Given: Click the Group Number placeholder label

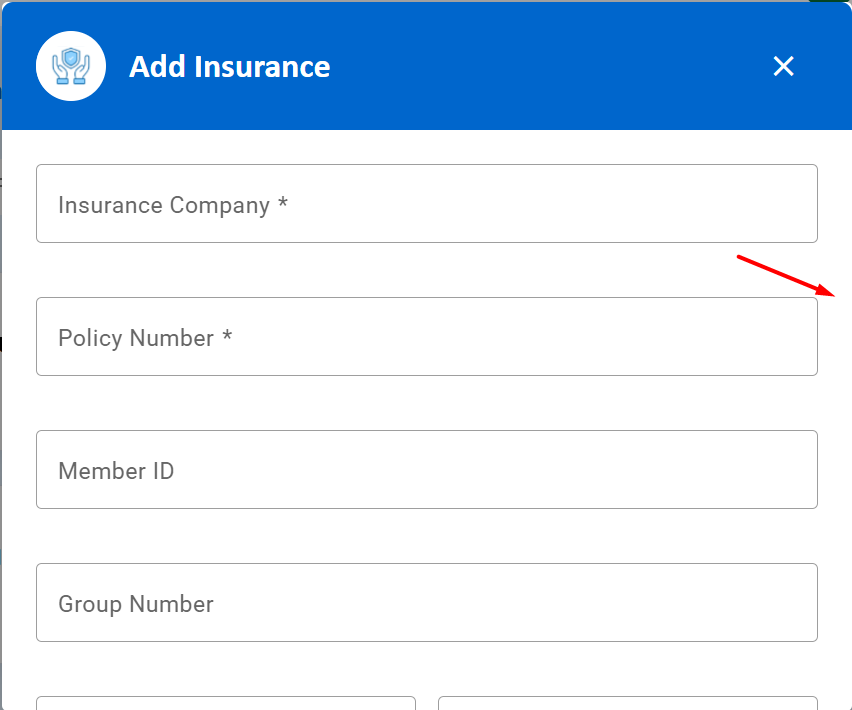Looking at the screenshot, I should pos(136,604).
